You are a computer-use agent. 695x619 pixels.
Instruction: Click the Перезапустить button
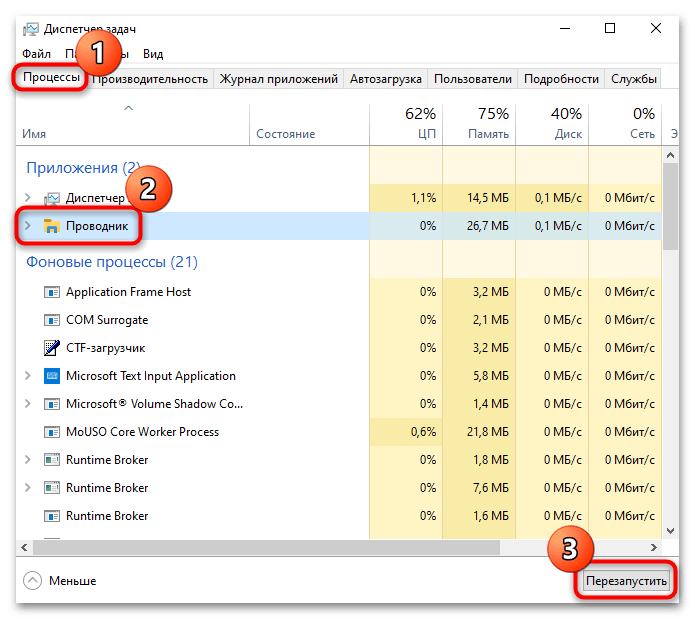[x=626, y=581]
